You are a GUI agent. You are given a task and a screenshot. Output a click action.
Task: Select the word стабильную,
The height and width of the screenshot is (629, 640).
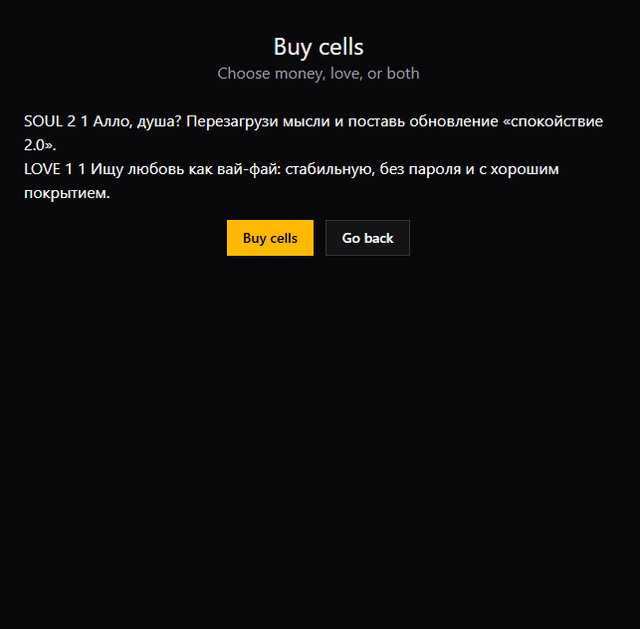point(330,169)
